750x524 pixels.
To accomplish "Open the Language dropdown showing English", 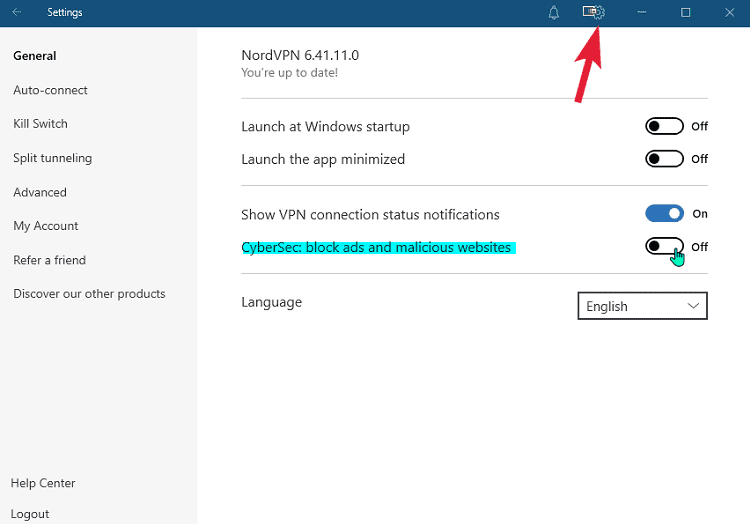I will click(642, 306).
